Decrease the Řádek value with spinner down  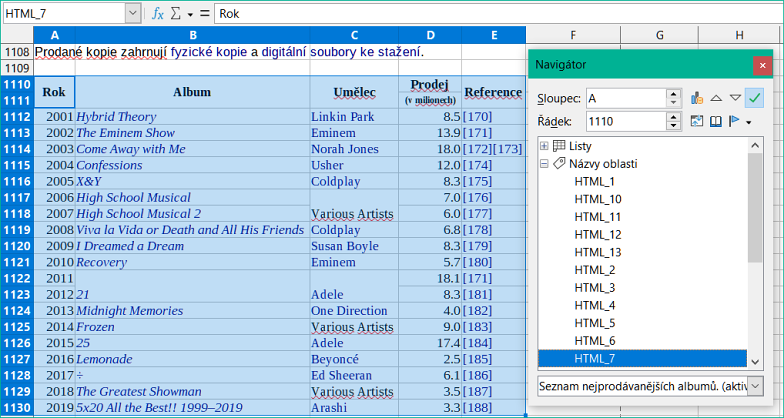tap(674, 126)
